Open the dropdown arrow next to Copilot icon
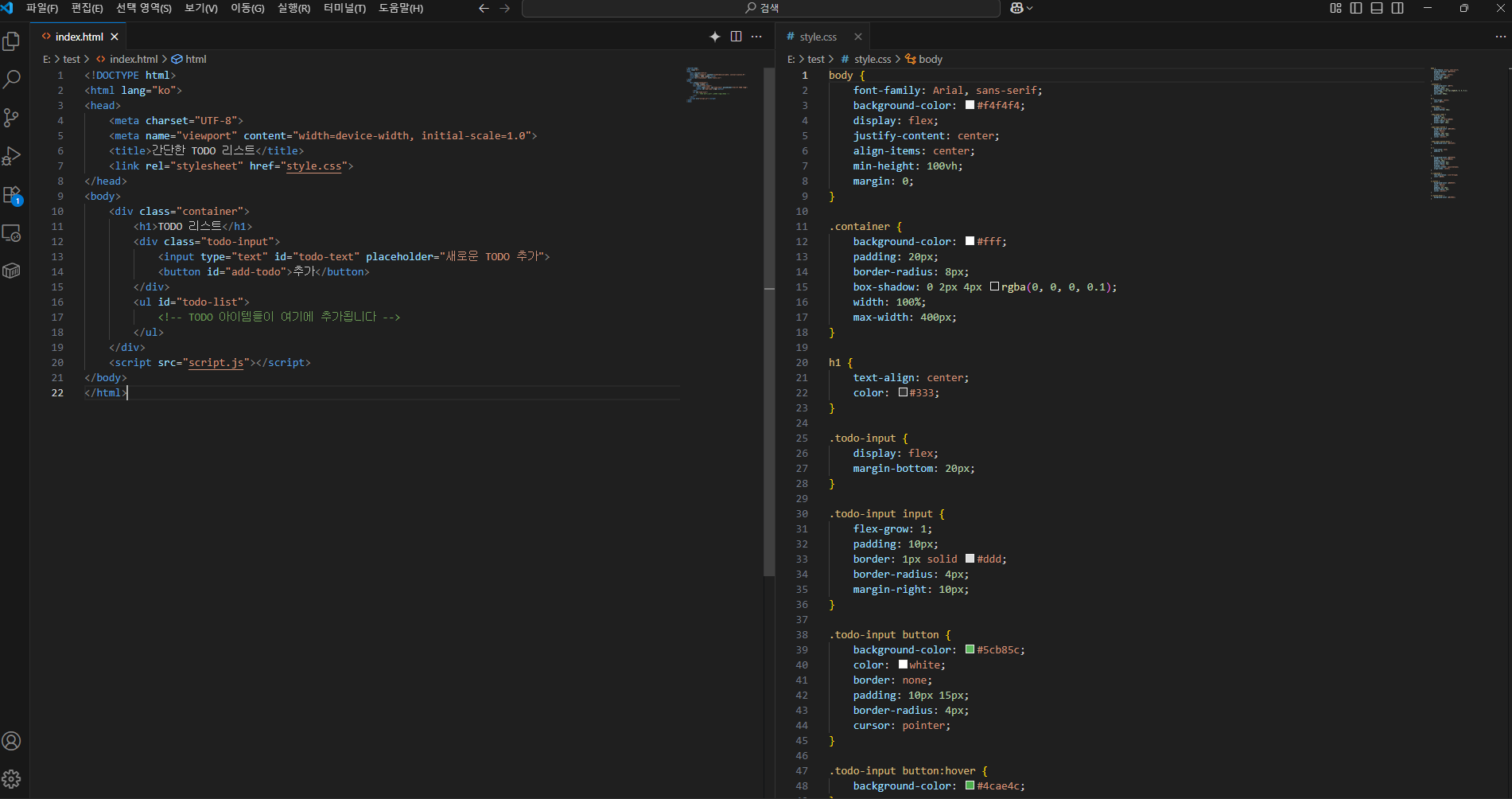 click(x=1030, y=8)
